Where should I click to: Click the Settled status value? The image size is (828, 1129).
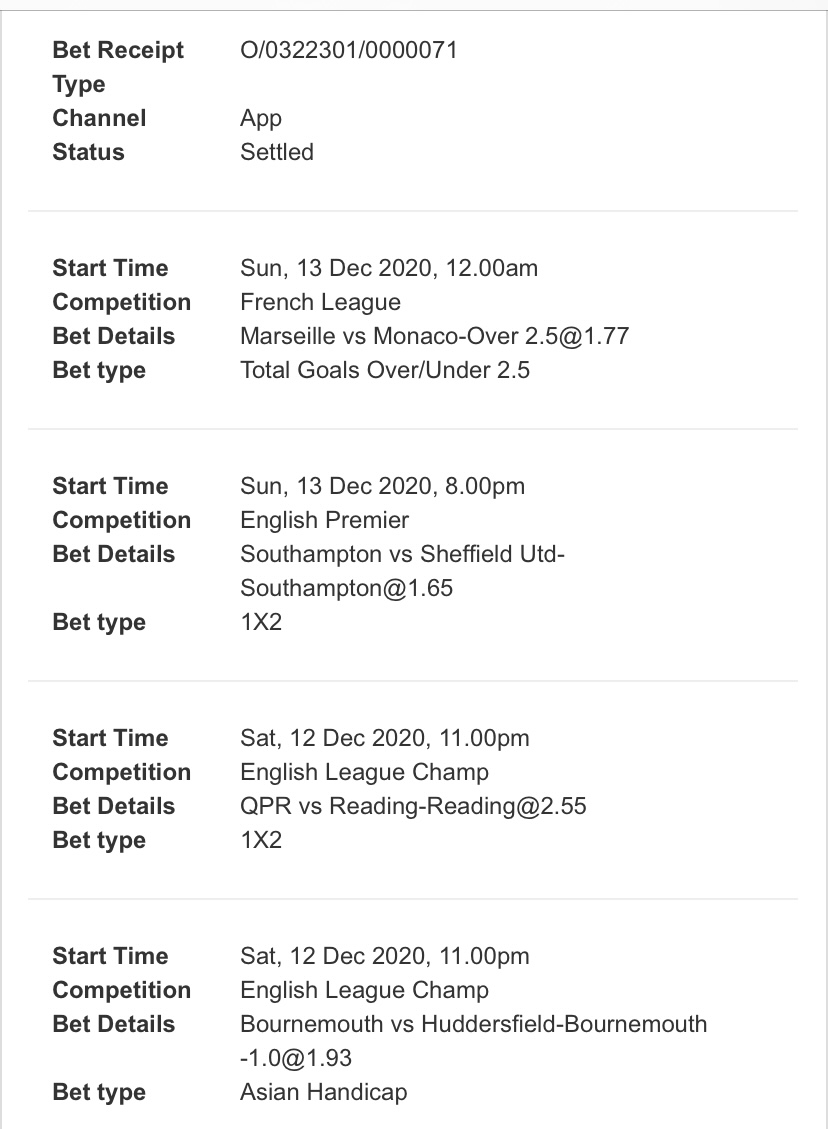[276, 152]
